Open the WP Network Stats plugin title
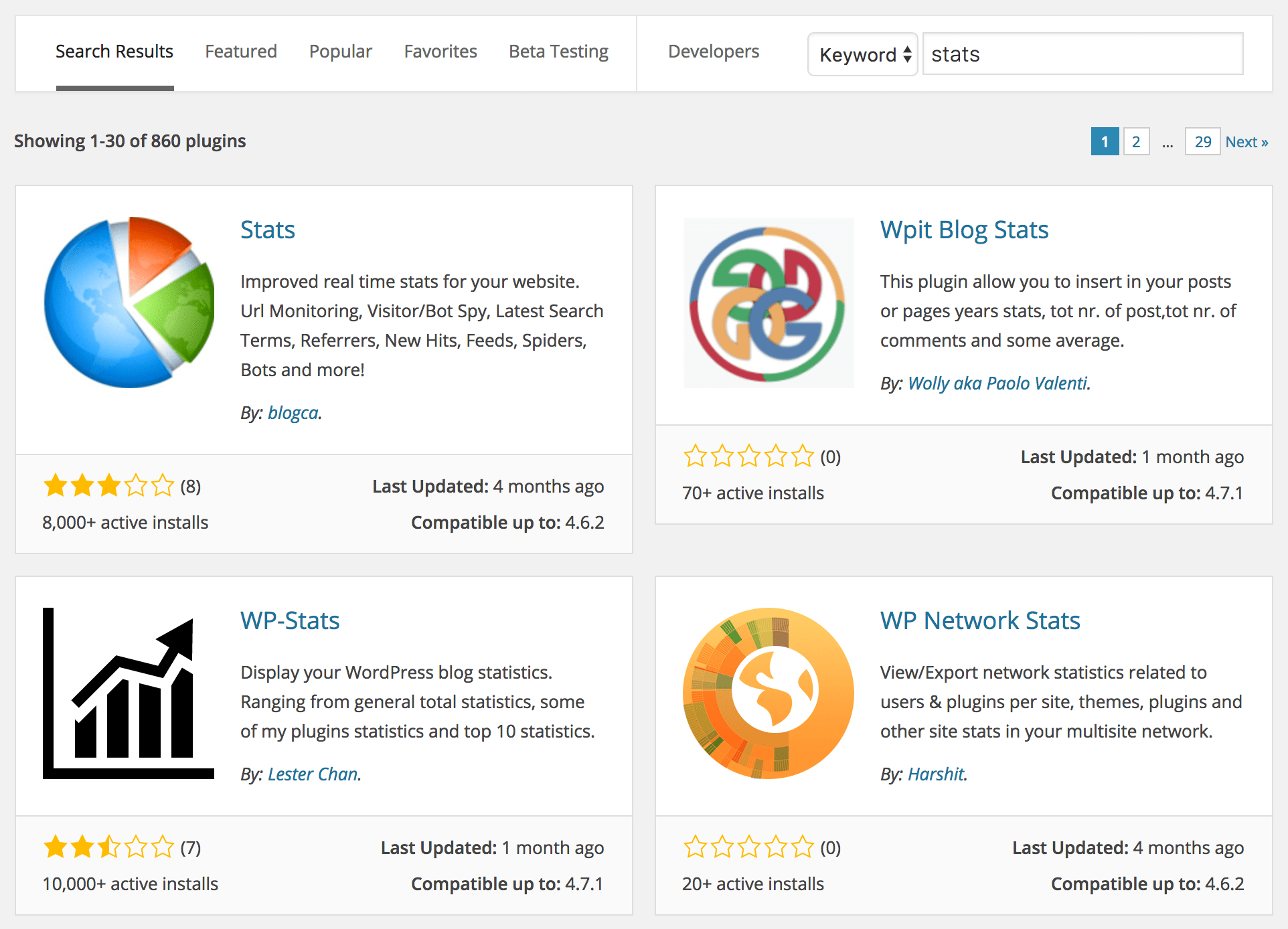Screen dimensions: 1288x929 point(980,620)
